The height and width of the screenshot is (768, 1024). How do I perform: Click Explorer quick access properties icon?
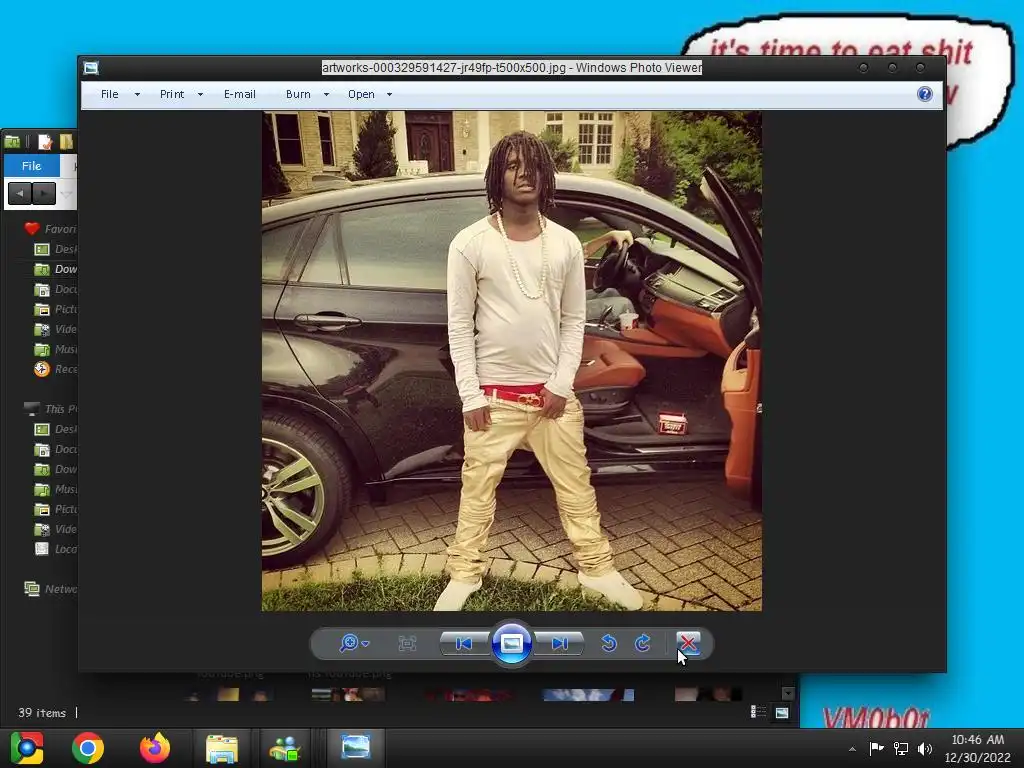(44, 142)
